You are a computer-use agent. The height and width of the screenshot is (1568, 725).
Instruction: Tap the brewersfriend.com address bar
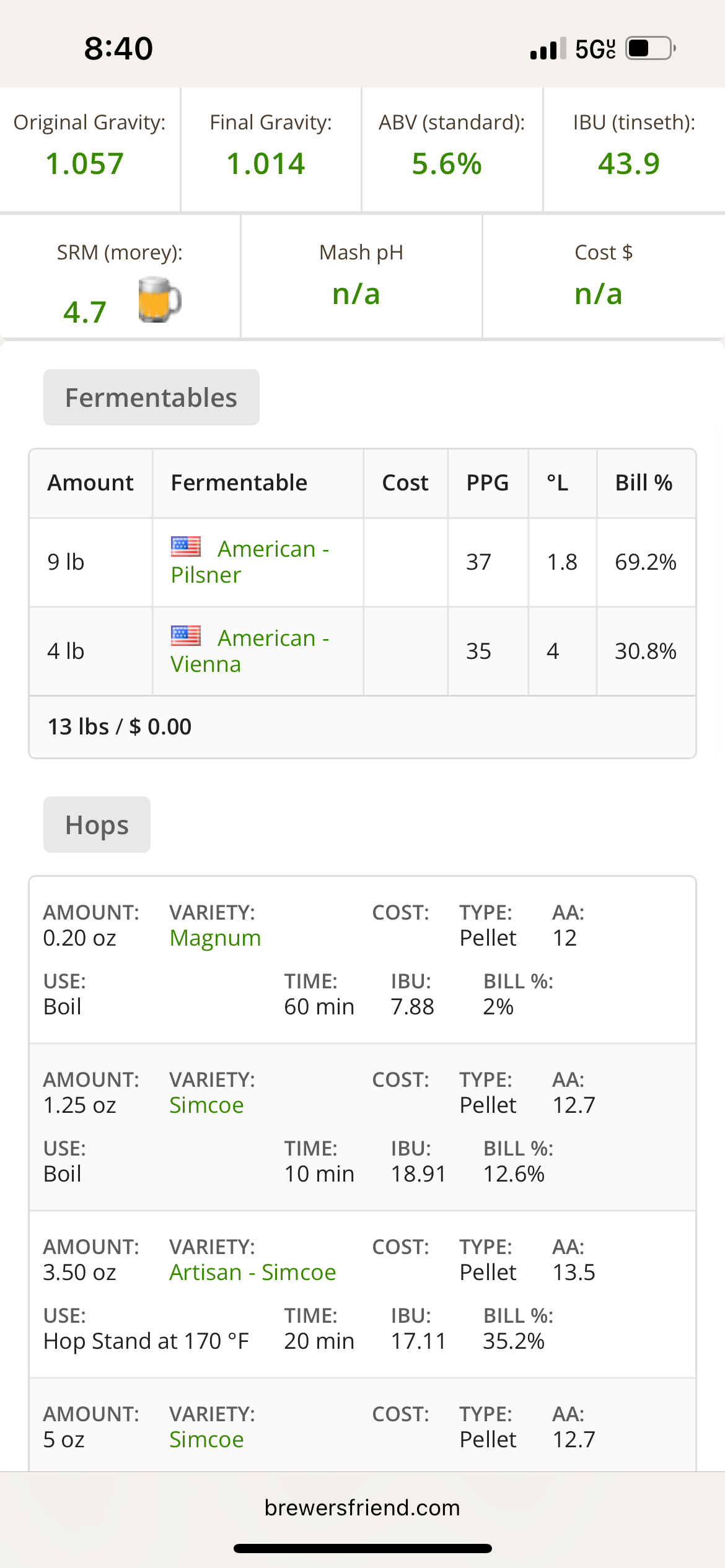pos(362,1507)
